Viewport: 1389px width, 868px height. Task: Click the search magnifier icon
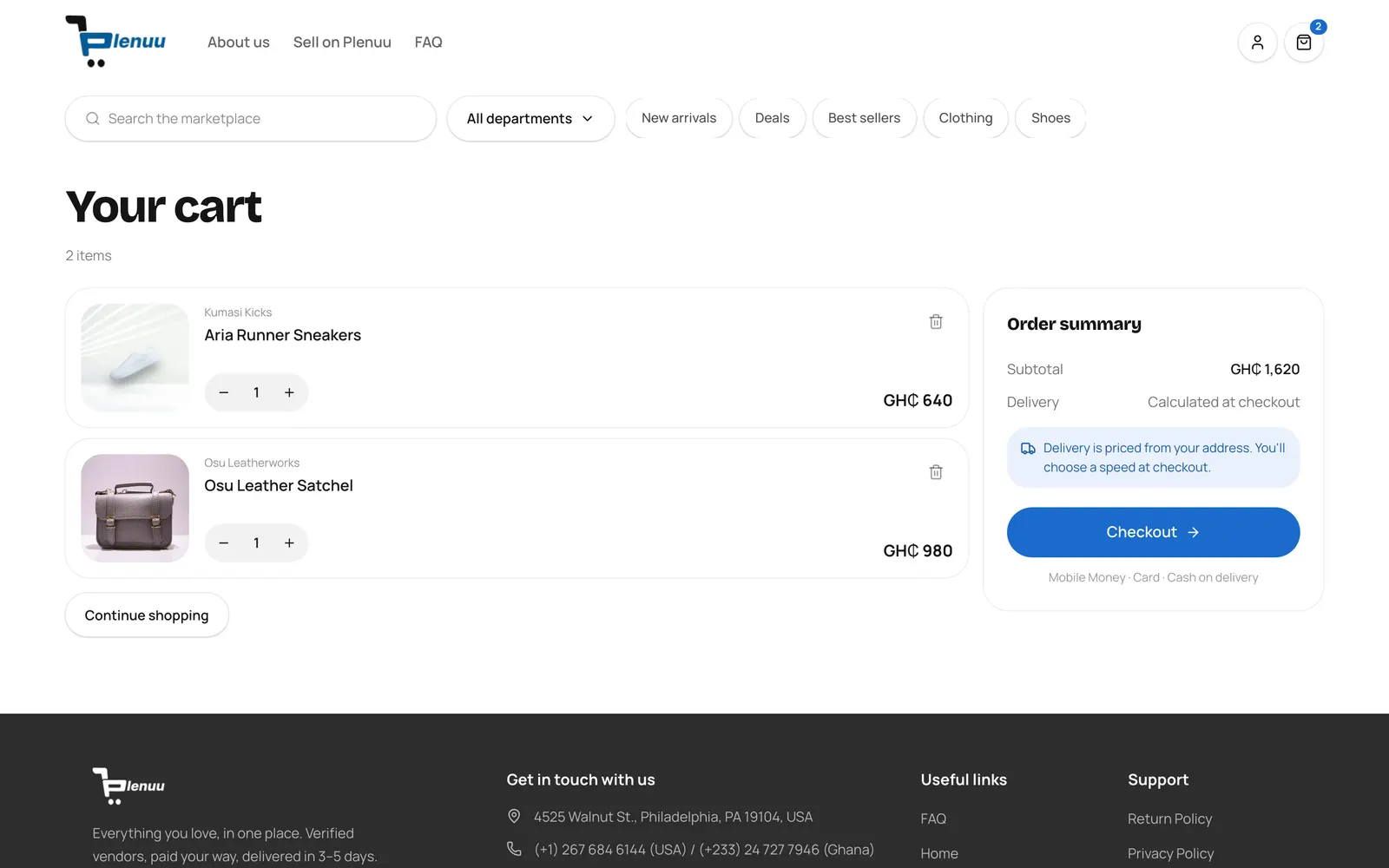(x=93, y=119)
